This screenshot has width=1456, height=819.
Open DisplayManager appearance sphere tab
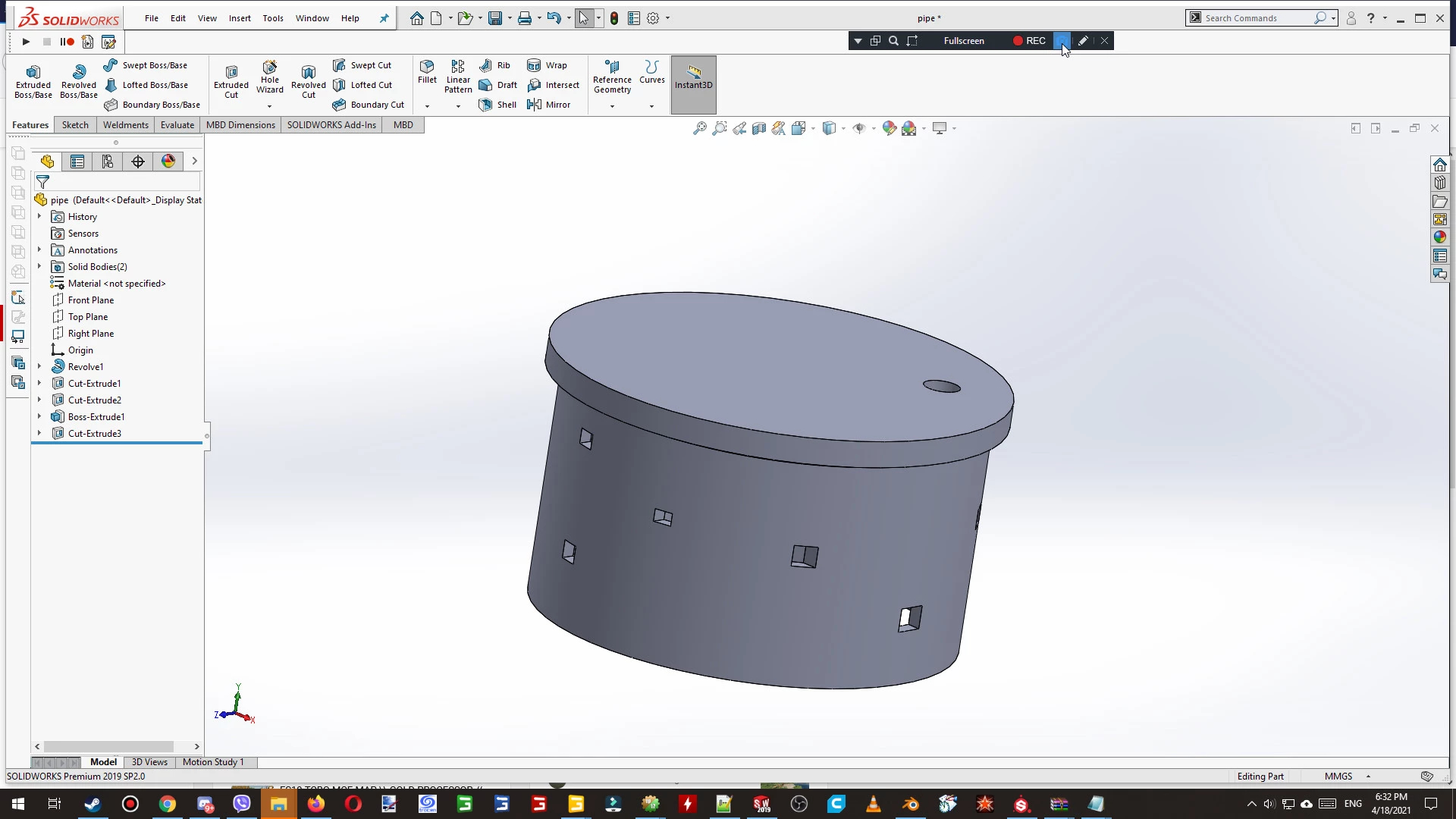click(168, 161)
